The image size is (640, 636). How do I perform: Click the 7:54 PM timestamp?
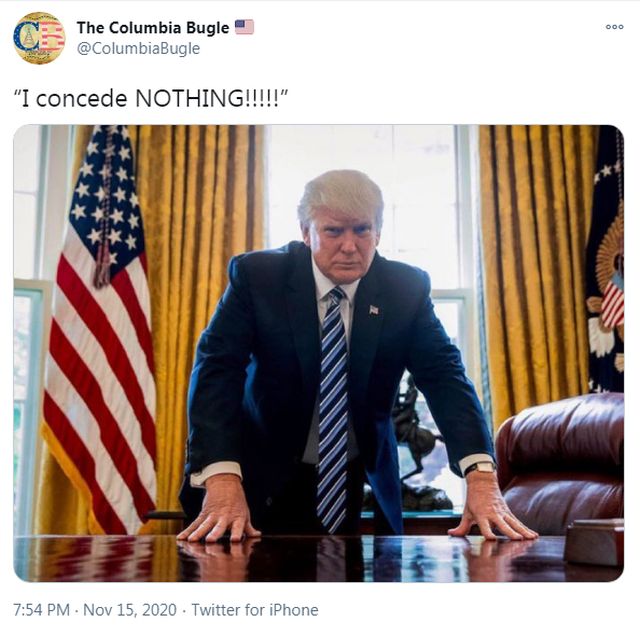(41, 610)
